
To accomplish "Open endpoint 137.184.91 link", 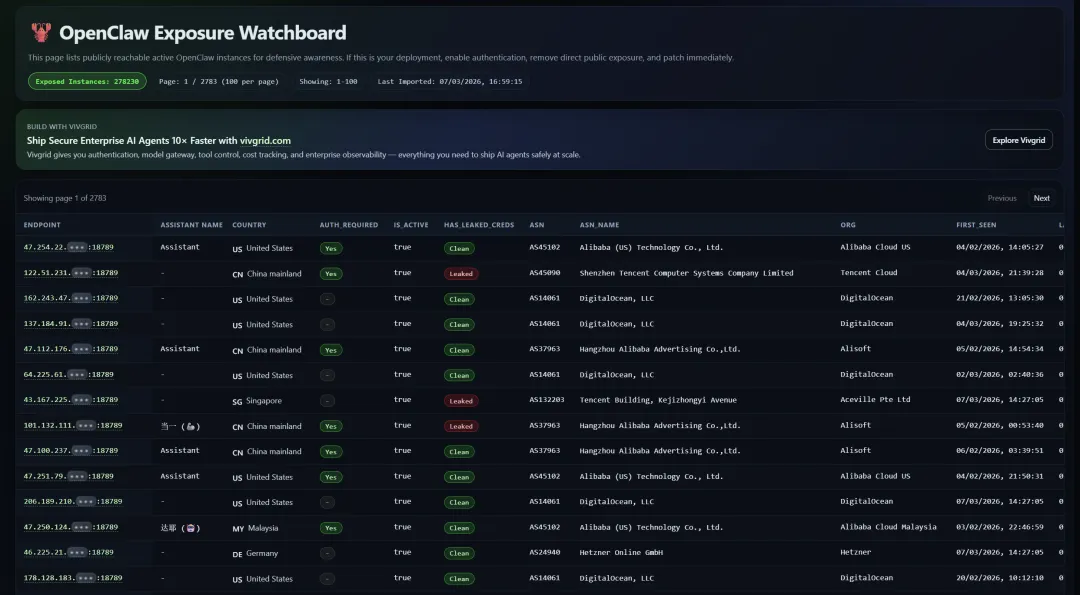I will click(70, 324).
